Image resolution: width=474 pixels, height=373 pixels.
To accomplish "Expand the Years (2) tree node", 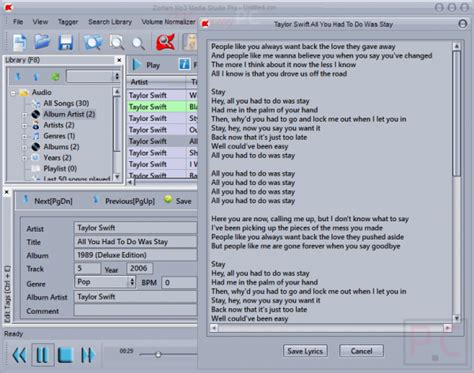I will click(24, 158).
